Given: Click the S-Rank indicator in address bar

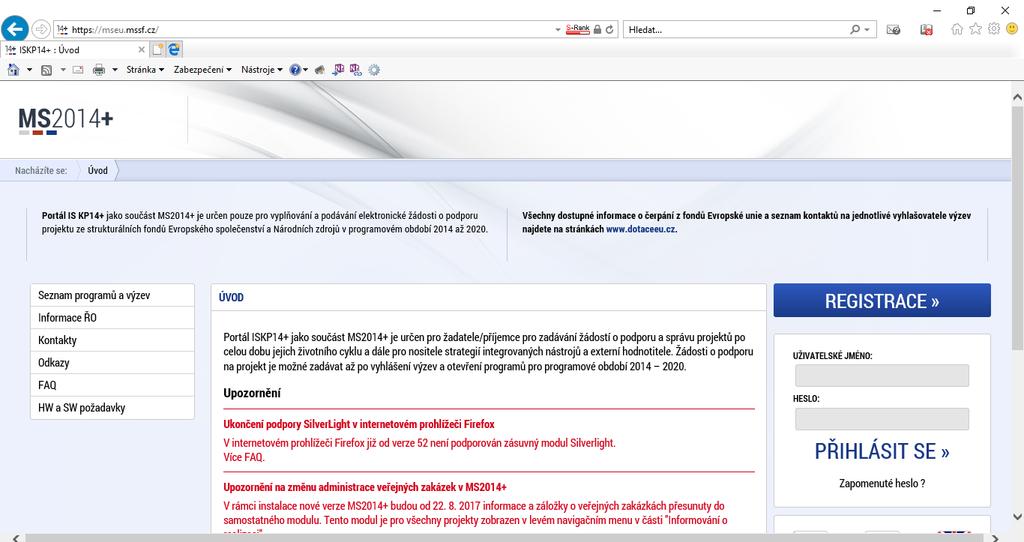Looking at the screenshot, I should pos(577,29).
